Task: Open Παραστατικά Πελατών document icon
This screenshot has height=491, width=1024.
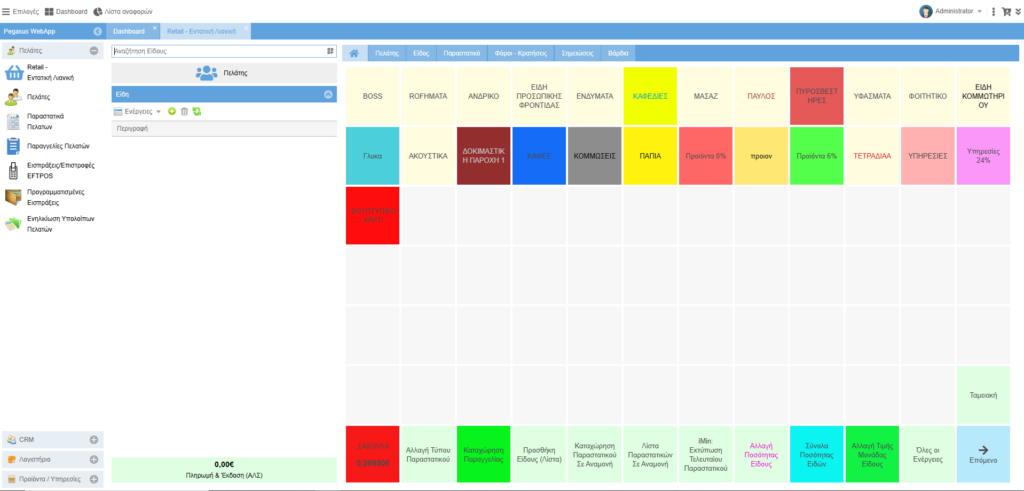Action: 14,121
